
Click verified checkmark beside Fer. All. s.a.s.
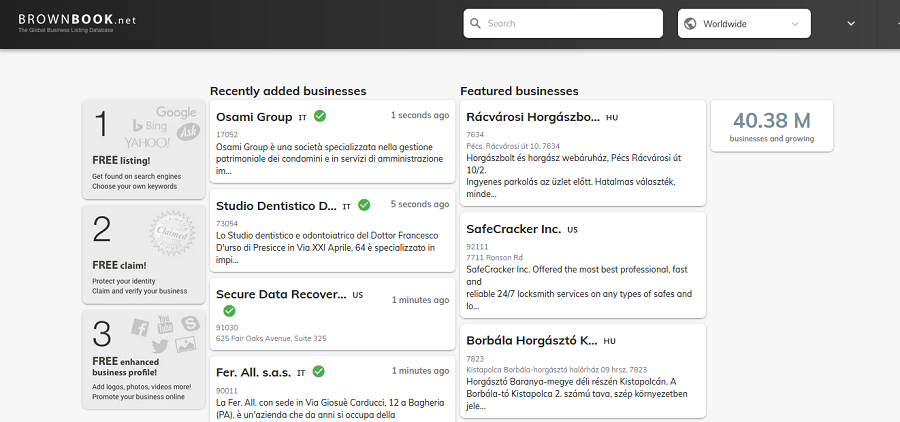coord(319,371)
